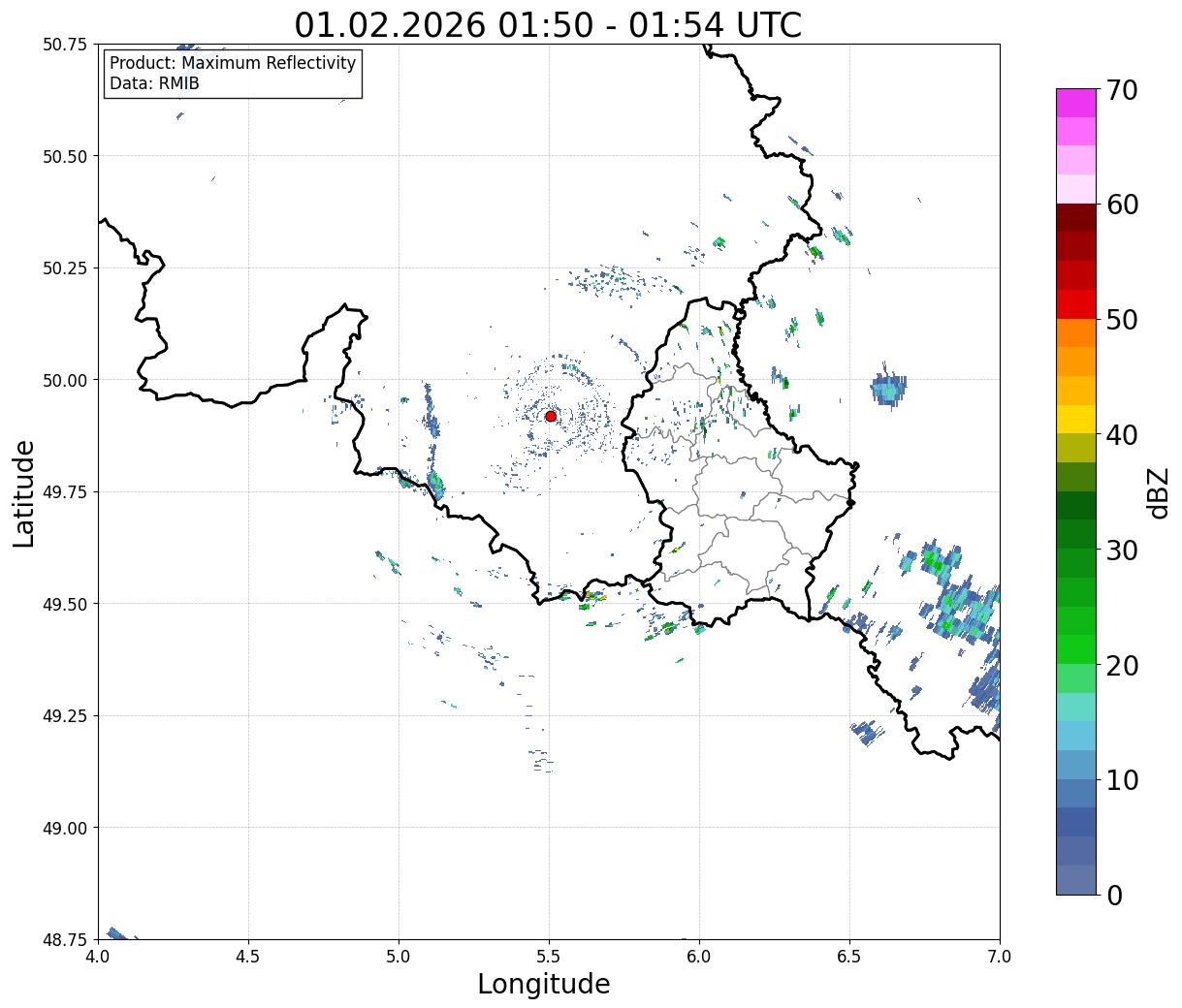Click the colorbar tick label 60
Image resolution: width=1182 pixels, height=1008 pixels.
(1121, 205)
